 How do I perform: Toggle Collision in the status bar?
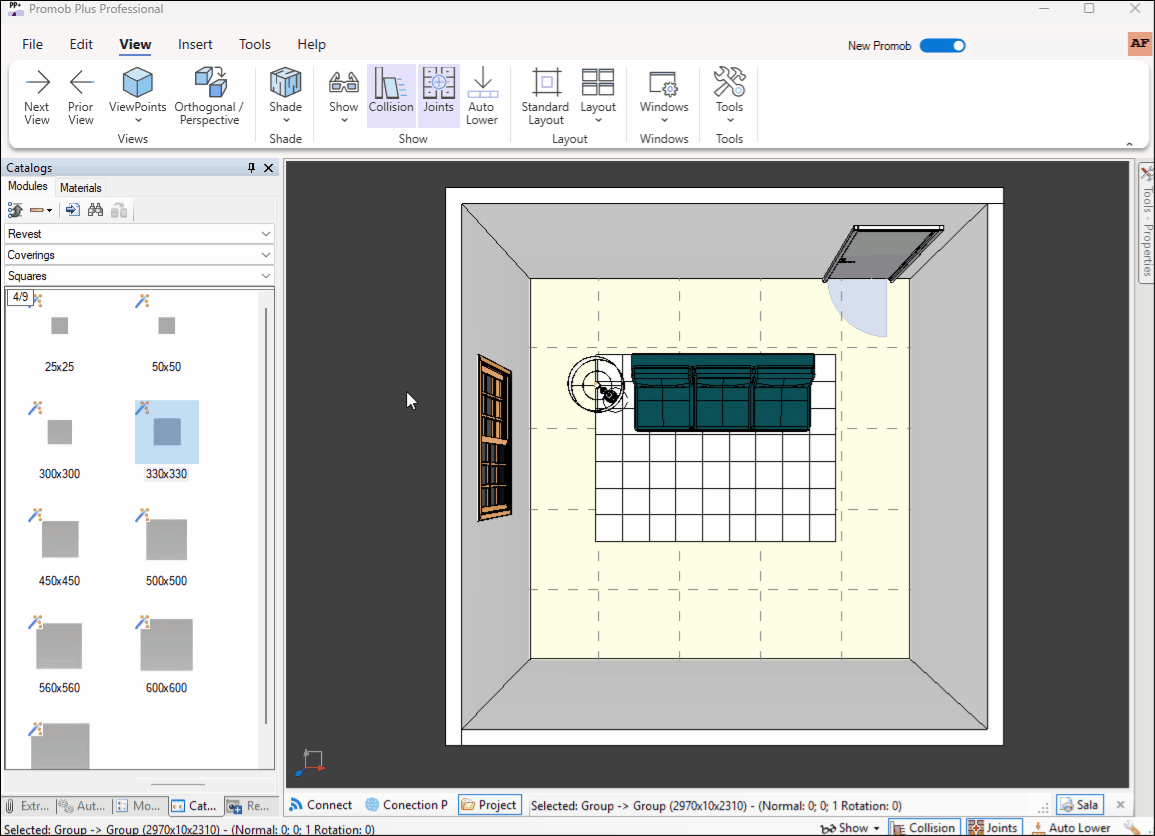point(924,828)
